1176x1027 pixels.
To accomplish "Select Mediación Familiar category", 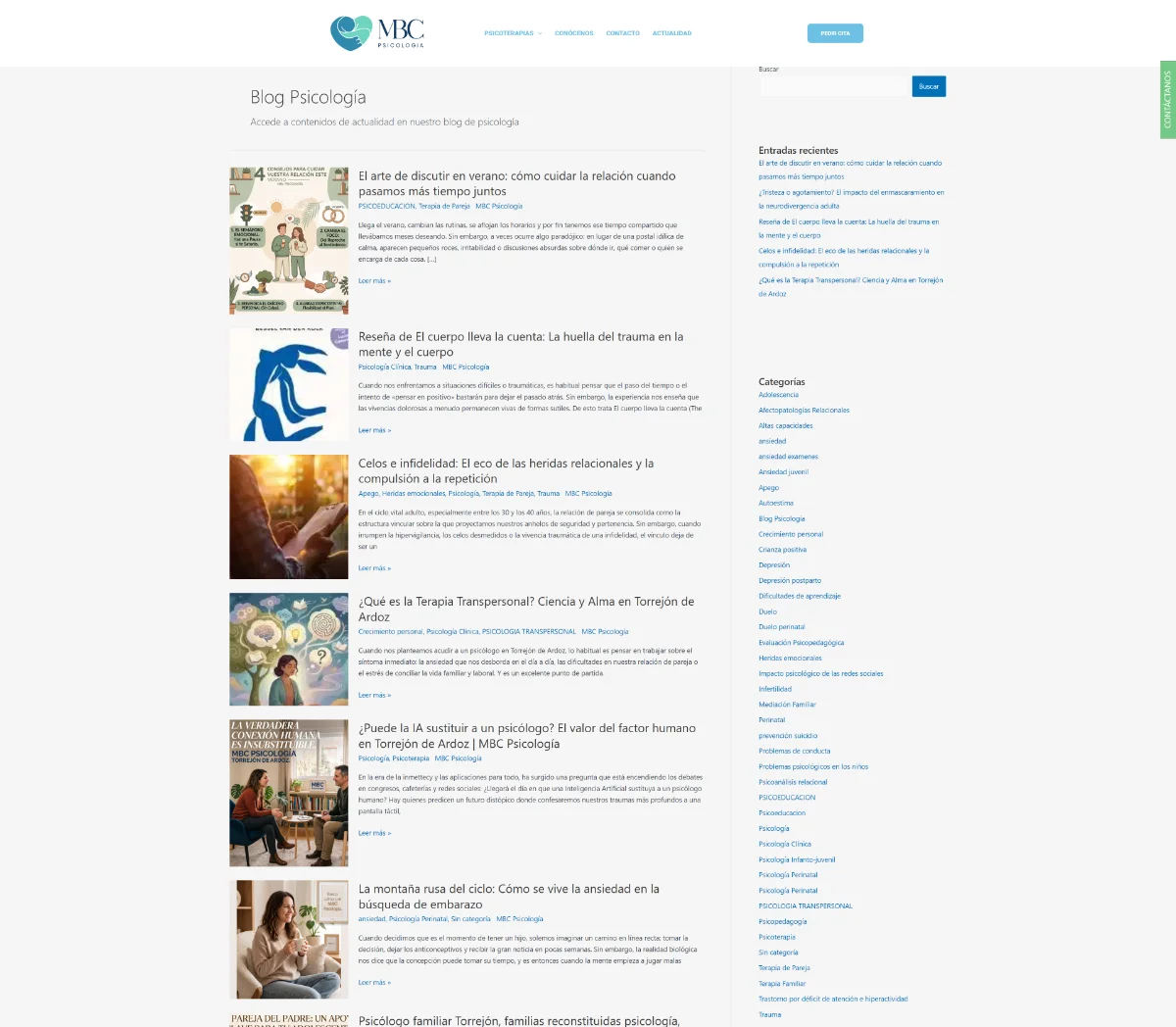I will pyautogui.click(x=787, y=705).
